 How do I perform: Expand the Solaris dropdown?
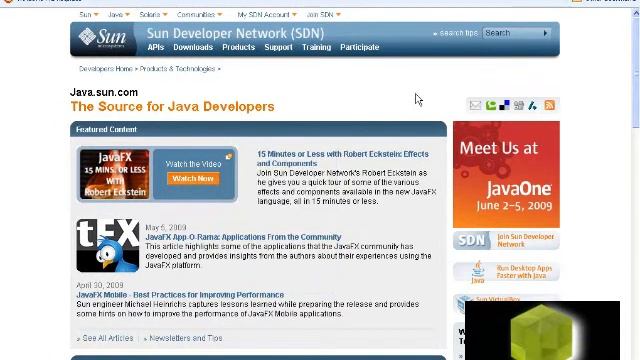153,15
